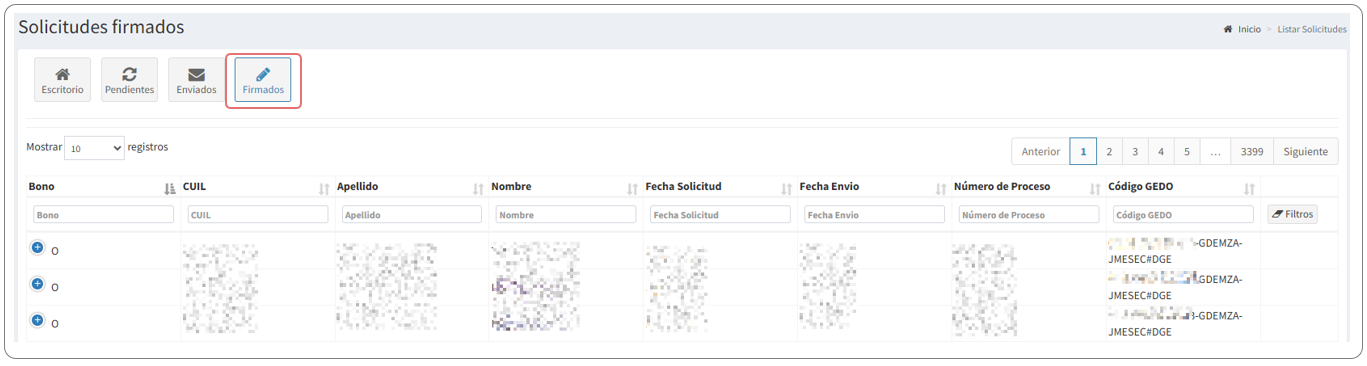Sort by Fecha Envio sort icon
This screenshot has height=366, width=1367.
pos(941,188)
